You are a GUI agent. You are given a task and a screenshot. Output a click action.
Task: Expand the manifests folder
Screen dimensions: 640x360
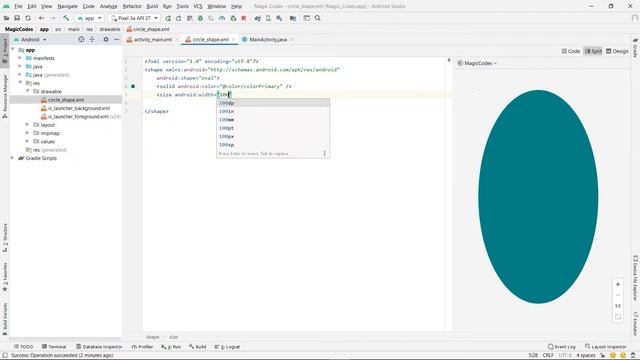coord(20,58)
